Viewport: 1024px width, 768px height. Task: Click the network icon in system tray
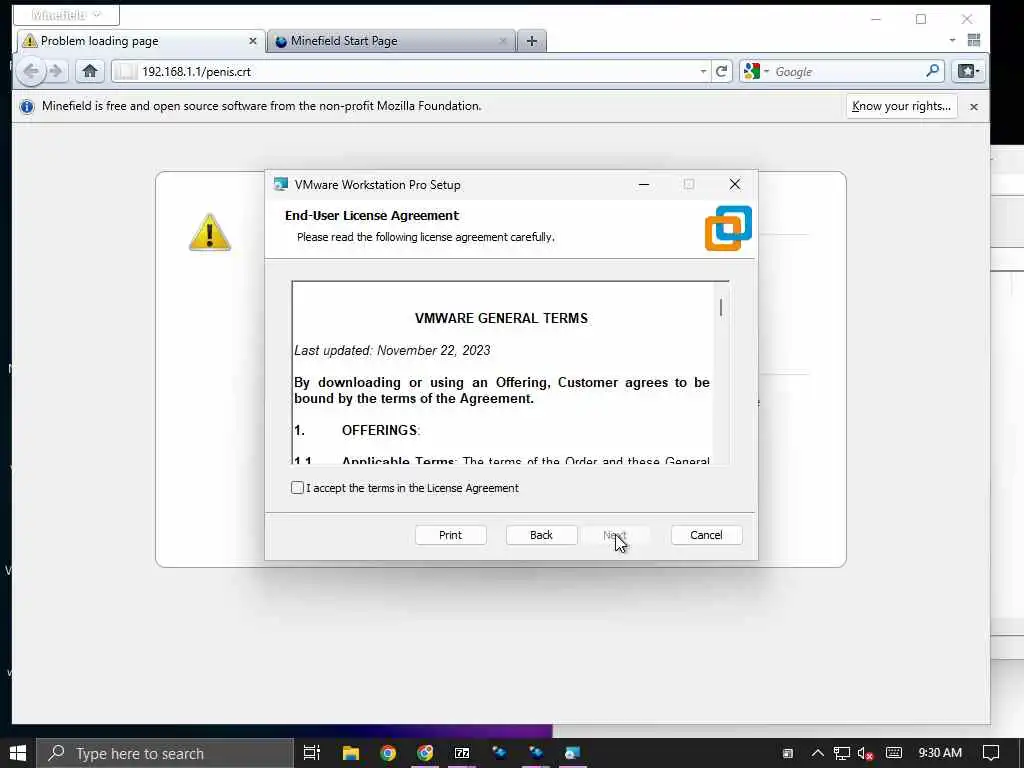tap(842, 753)
